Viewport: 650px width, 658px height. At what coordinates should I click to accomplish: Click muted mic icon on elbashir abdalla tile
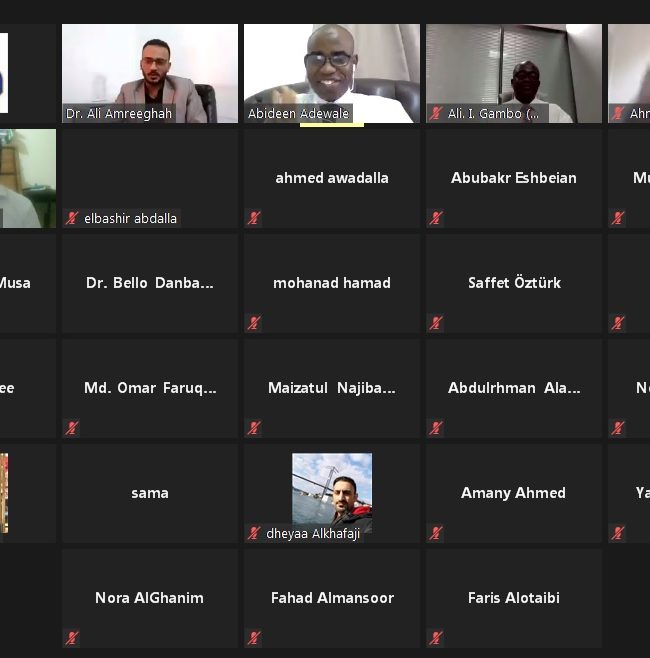point(72,218)
